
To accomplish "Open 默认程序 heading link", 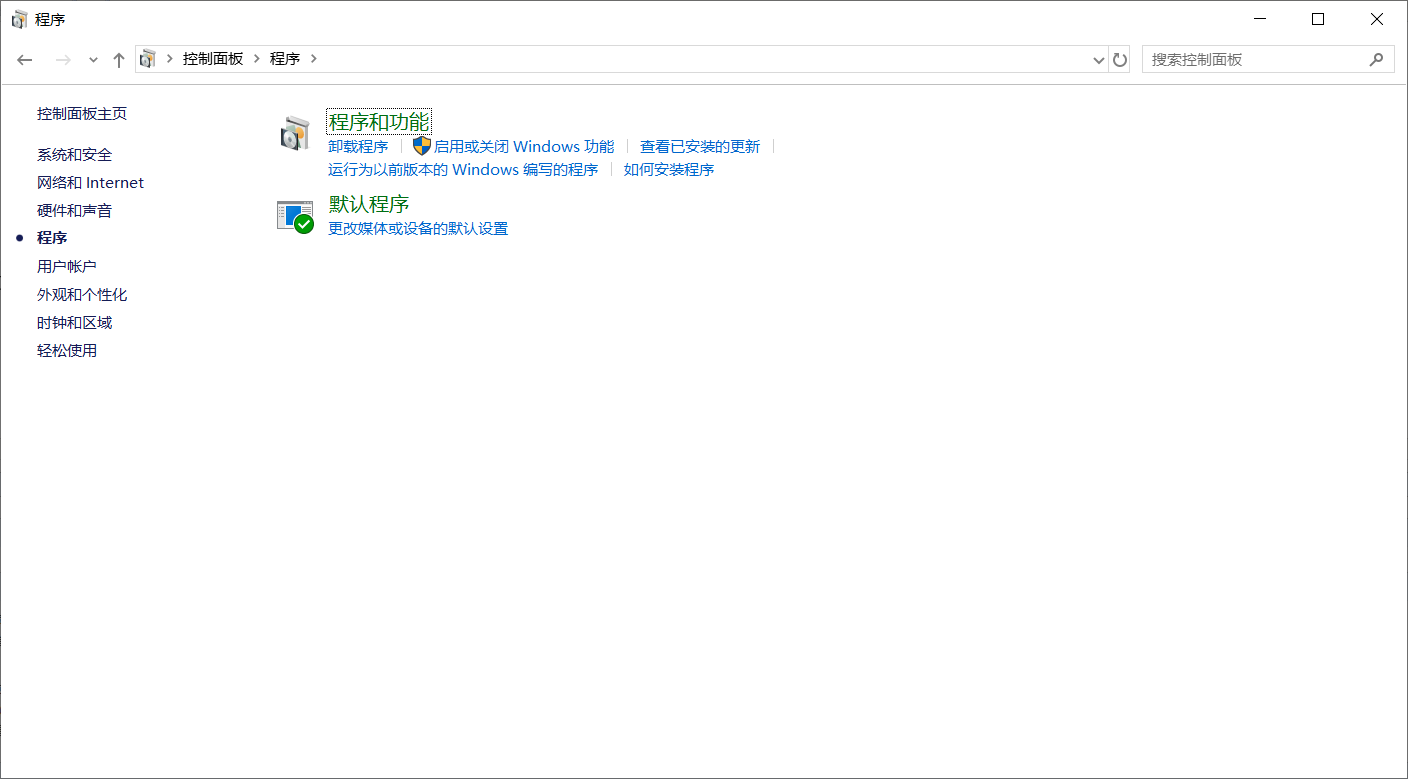I will click(x=369, y=204).
